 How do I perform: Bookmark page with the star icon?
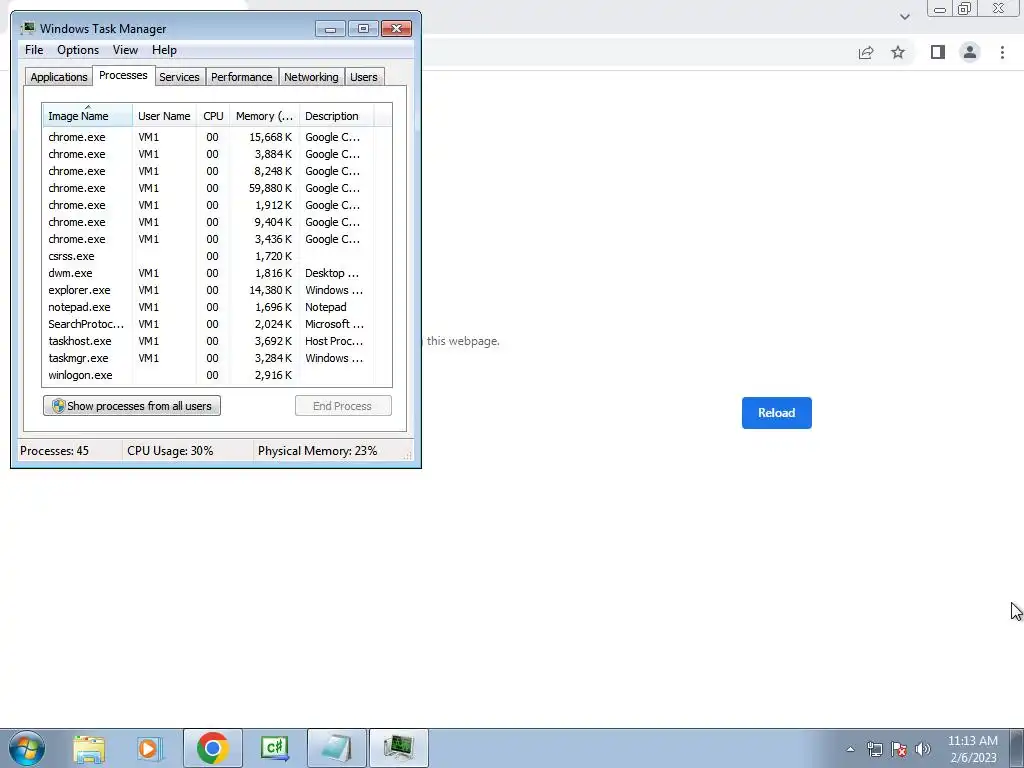(x=898, y=52)
